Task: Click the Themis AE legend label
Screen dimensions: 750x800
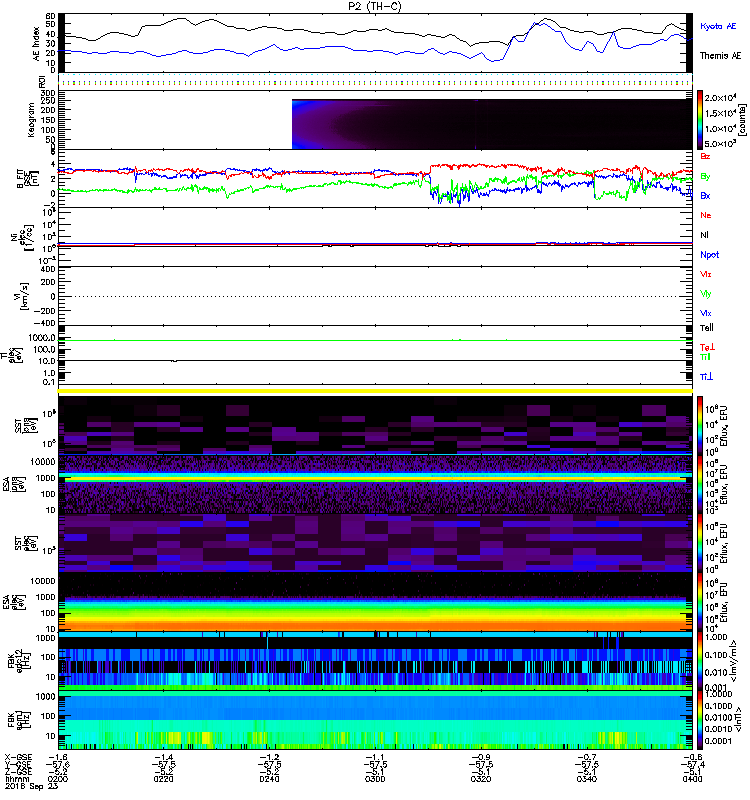Action: click(720, 56)
